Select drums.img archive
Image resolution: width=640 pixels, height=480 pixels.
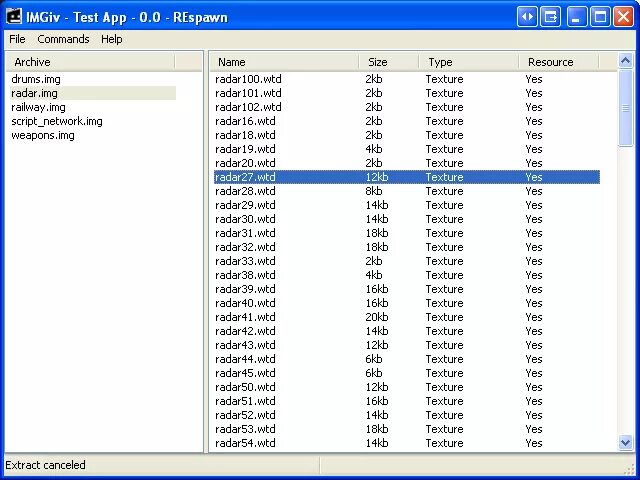[x=36, y=79]
